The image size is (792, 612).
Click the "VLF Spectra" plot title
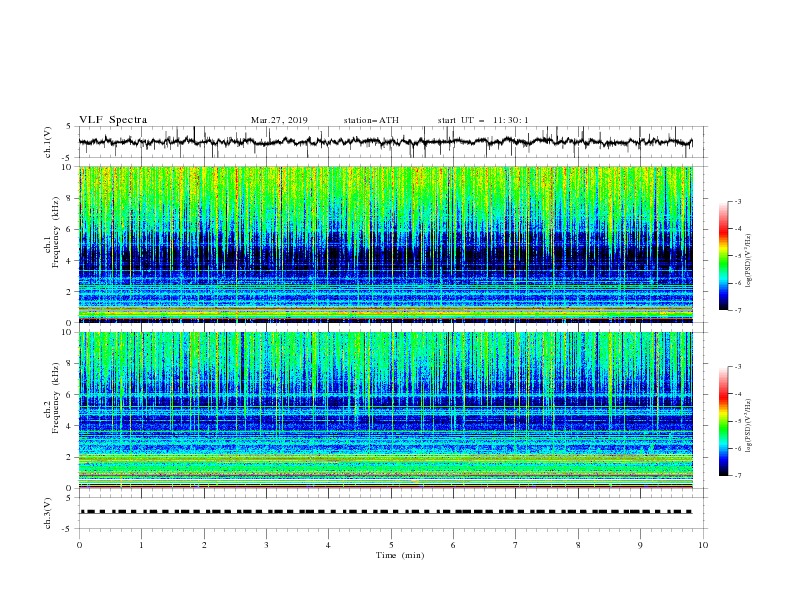(x=113, y=120)
